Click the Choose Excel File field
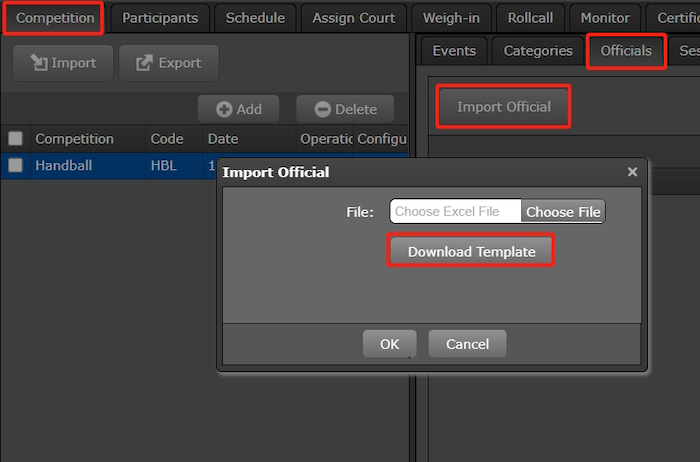Screen dimensions: 700x462 [455, 211]
